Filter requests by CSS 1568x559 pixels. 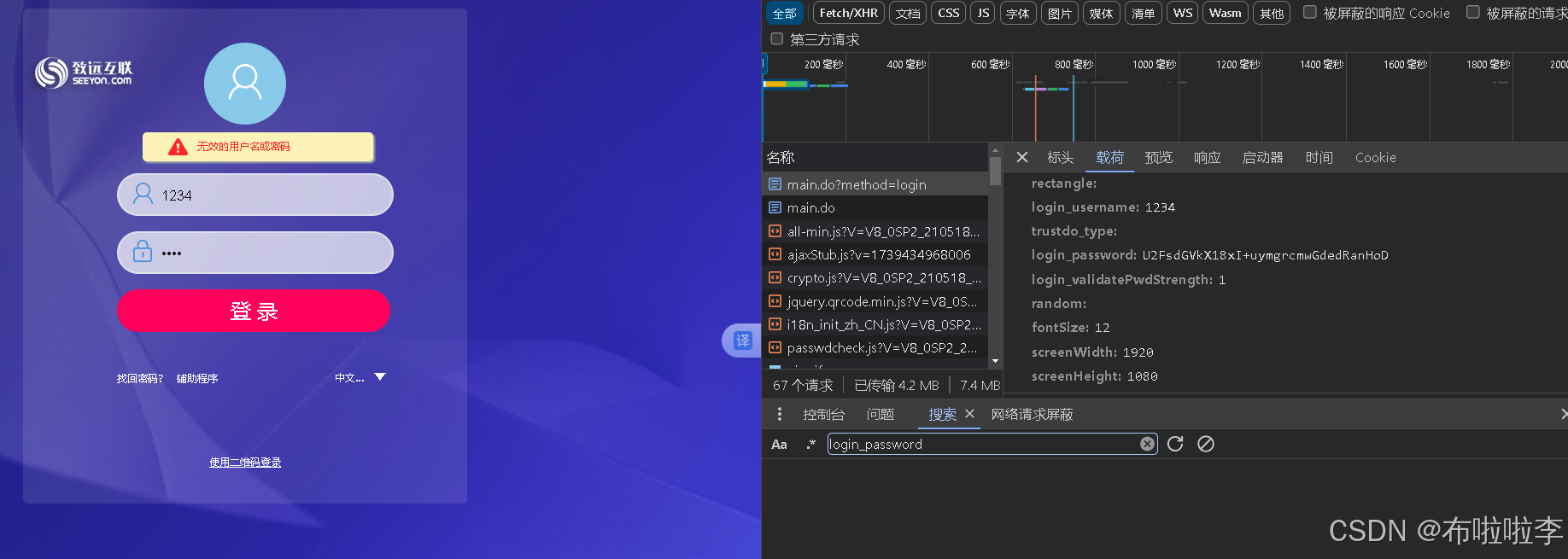point(948,13)
